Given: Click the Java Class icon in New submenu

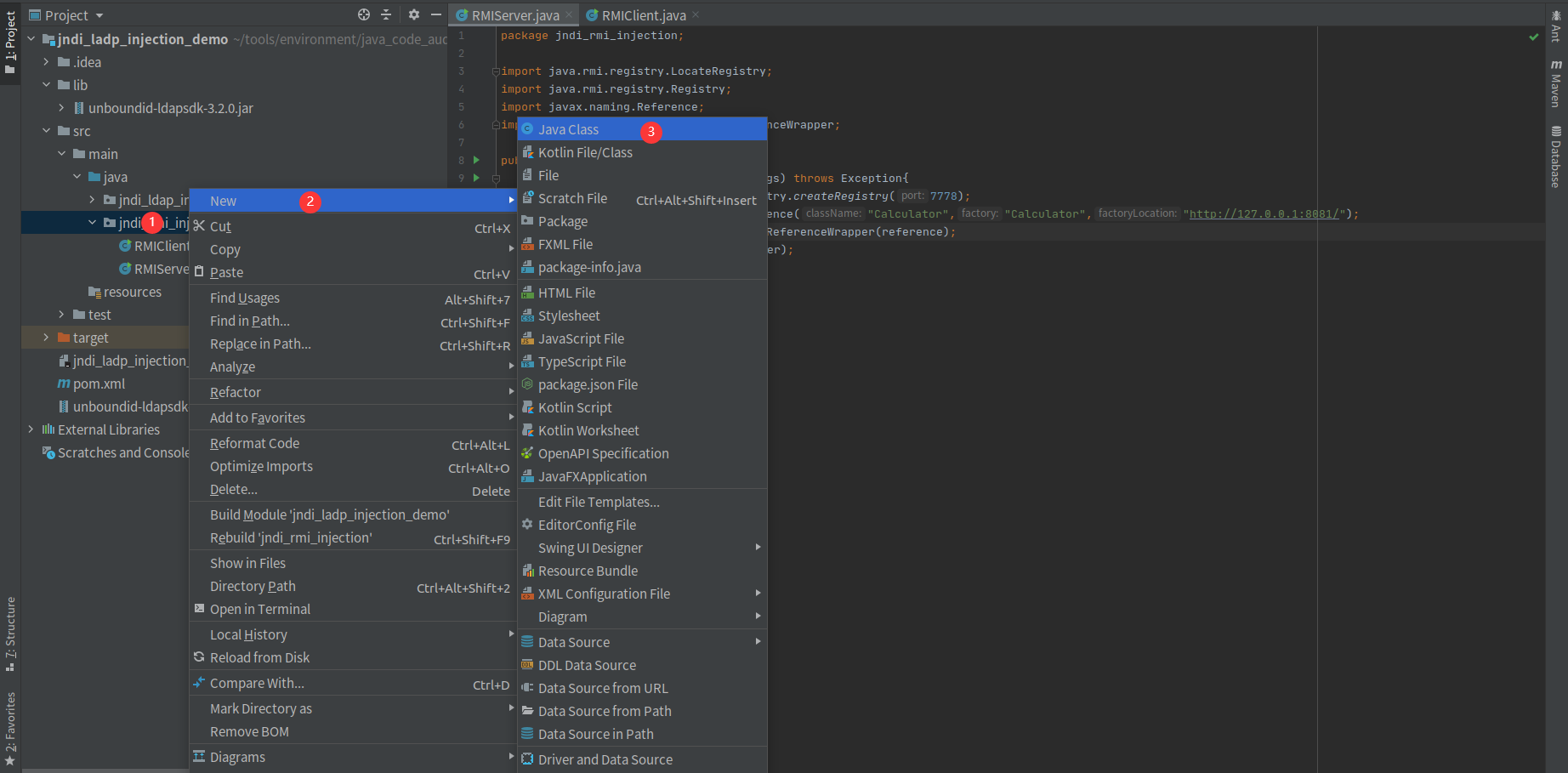Looking at the screenshot, I should (x=527, y=128).
